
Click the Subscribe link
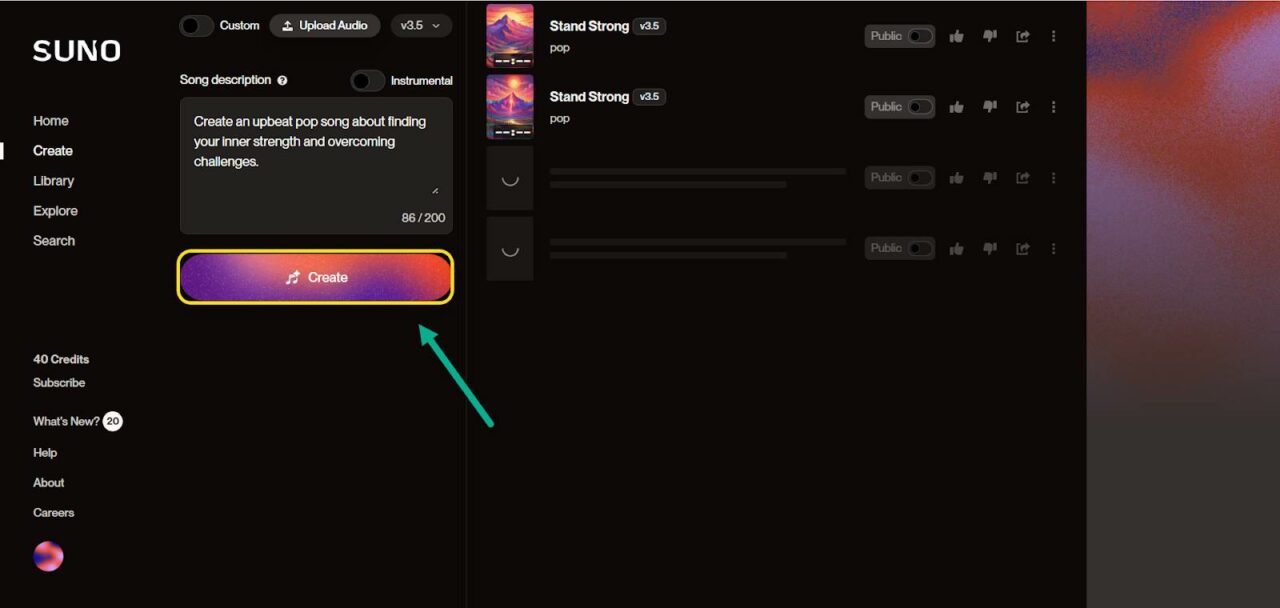point(59,382)
